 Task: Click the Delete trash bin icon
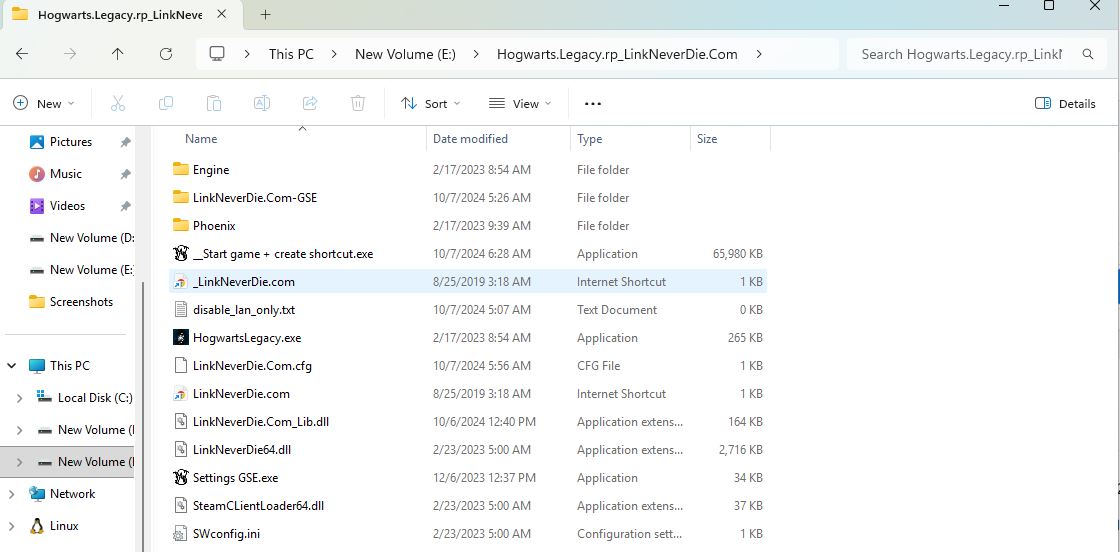point(358,103)
